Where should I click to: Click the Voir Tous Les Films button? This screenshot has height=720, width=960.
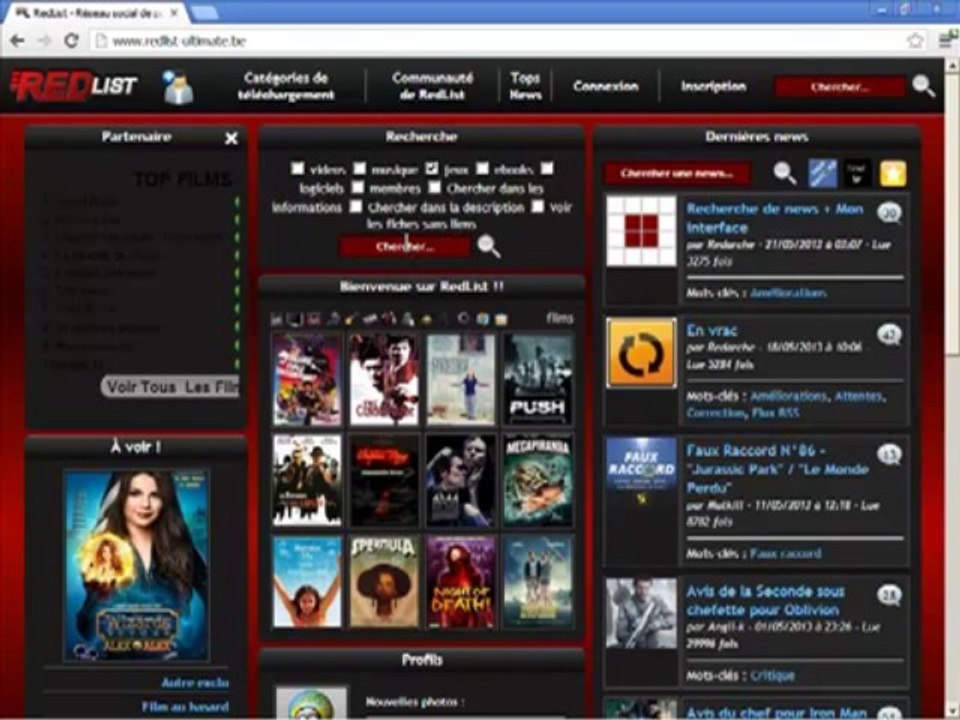pyautogui.click(x=171, y=387)
